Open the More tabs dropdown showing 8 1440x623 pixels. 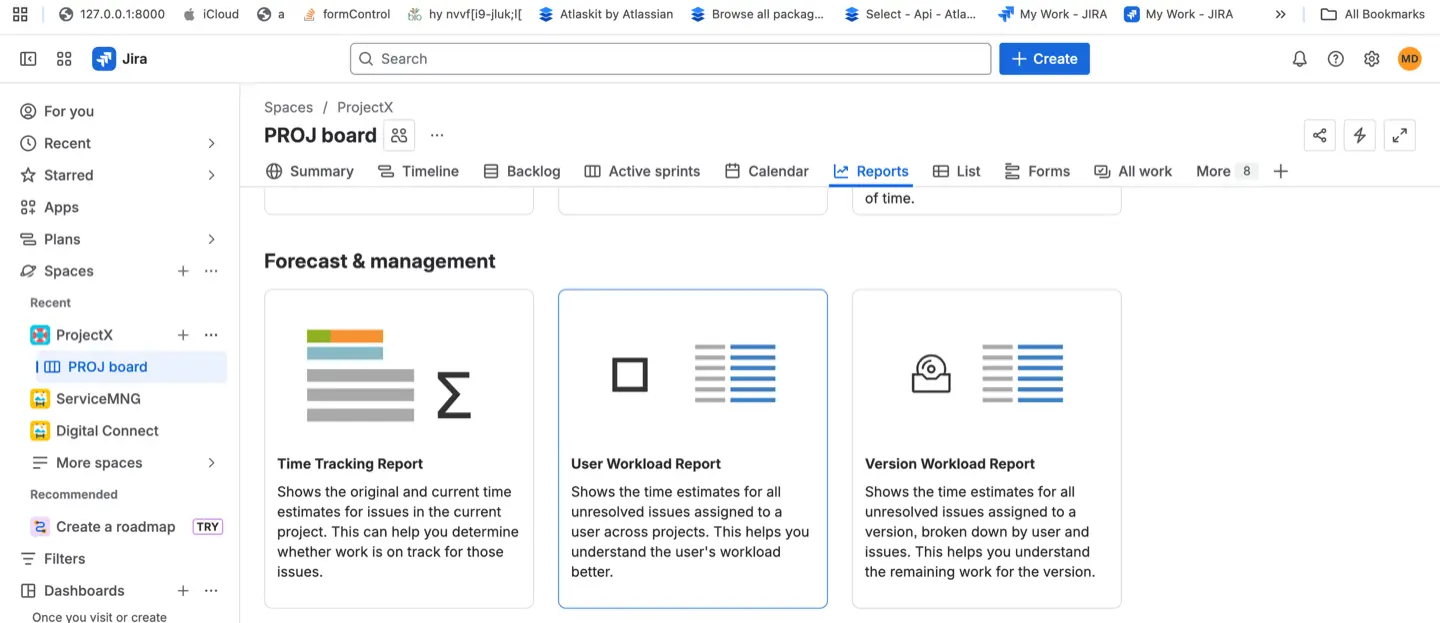pos(1224,171)
